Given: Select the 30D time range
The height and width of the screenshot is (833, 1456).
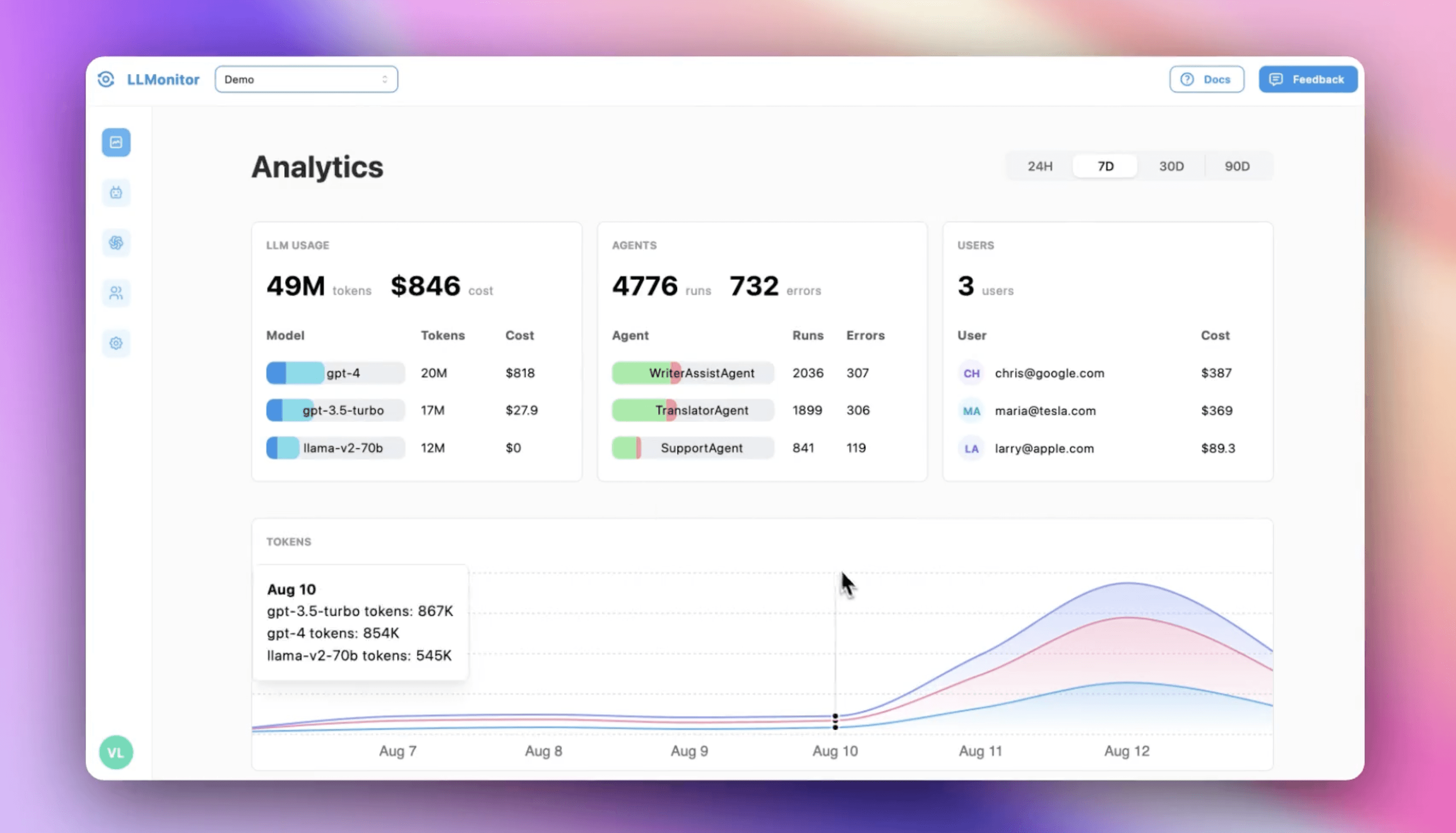Looking at the screenshot, I should click(x=1171, y=166).
